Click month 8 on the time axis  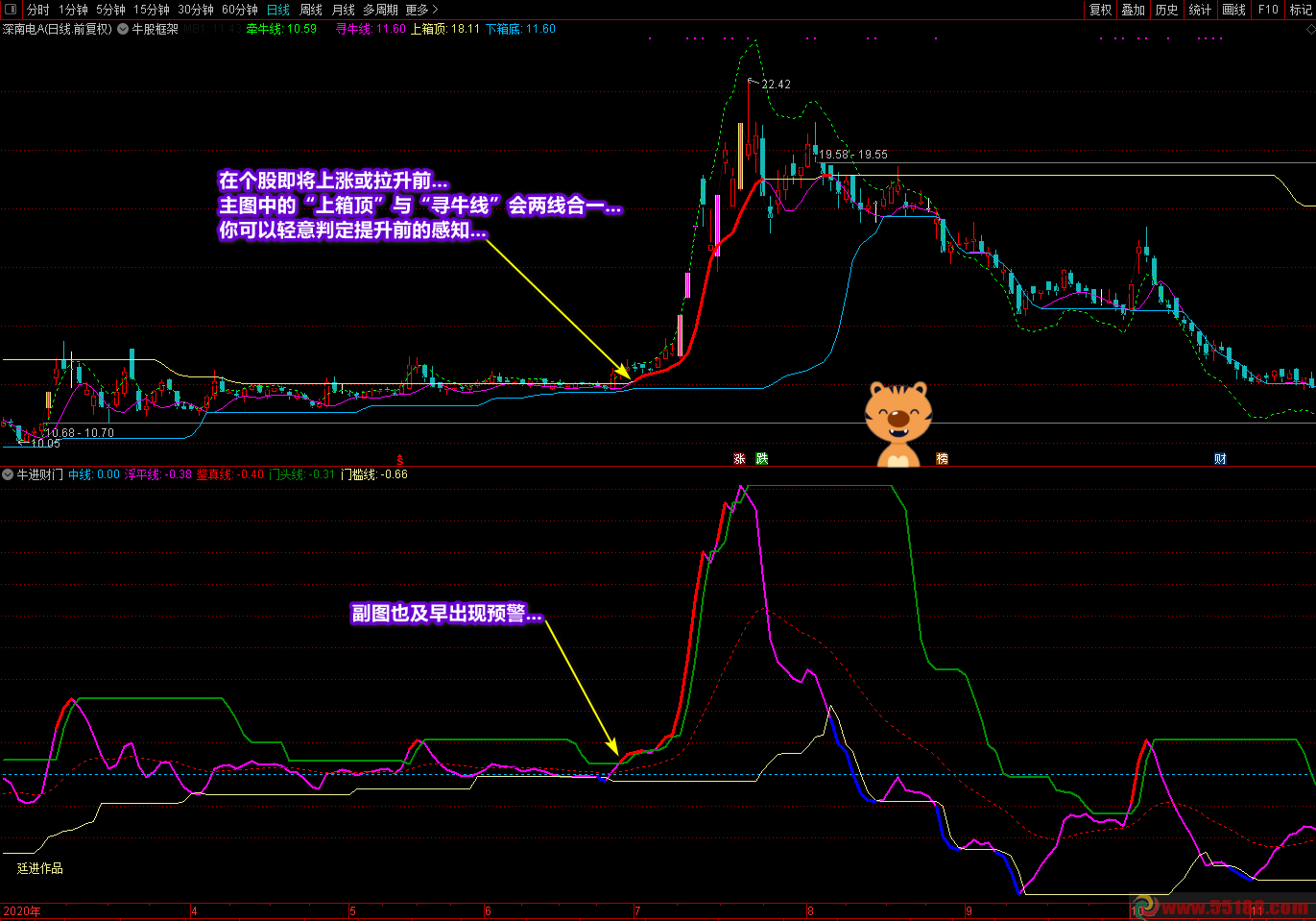coord(810,911)
